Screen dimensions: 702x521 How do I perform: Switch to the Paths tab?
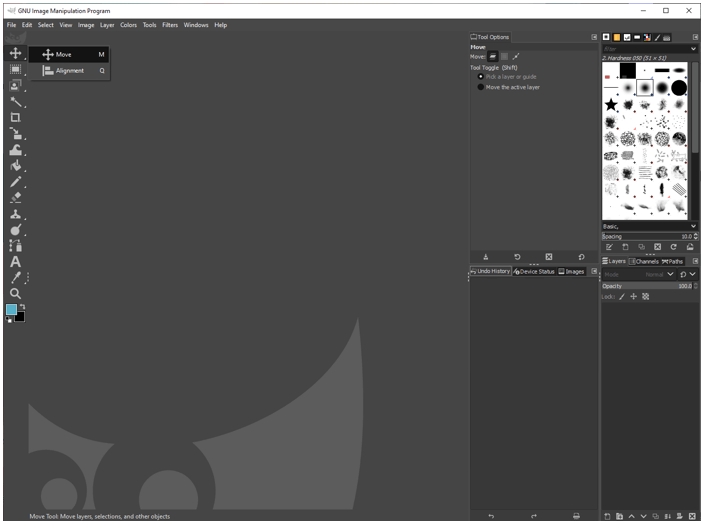tap(672, 261)
